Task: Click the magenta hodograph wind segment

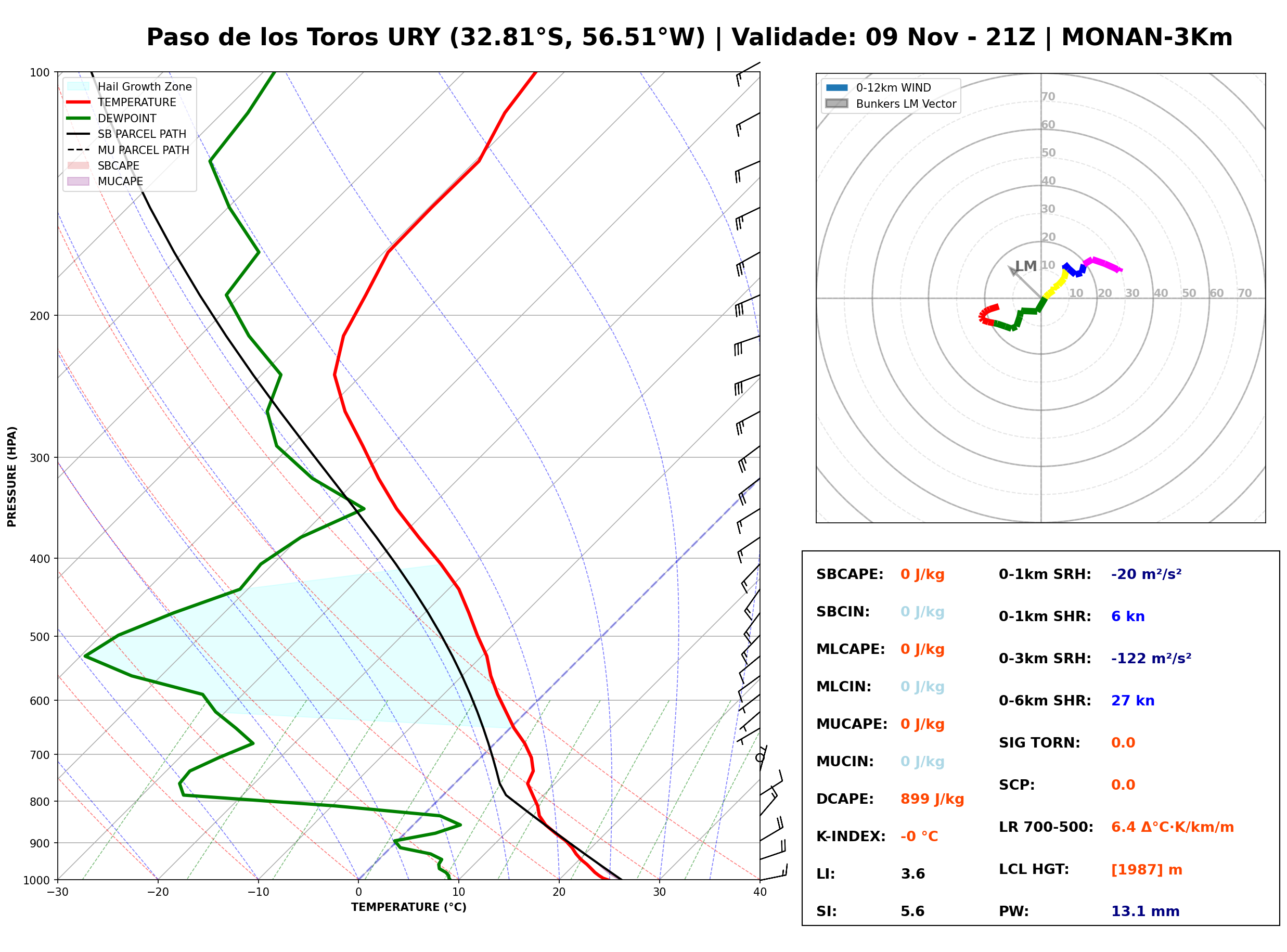Action: [x=1103, y=264]
